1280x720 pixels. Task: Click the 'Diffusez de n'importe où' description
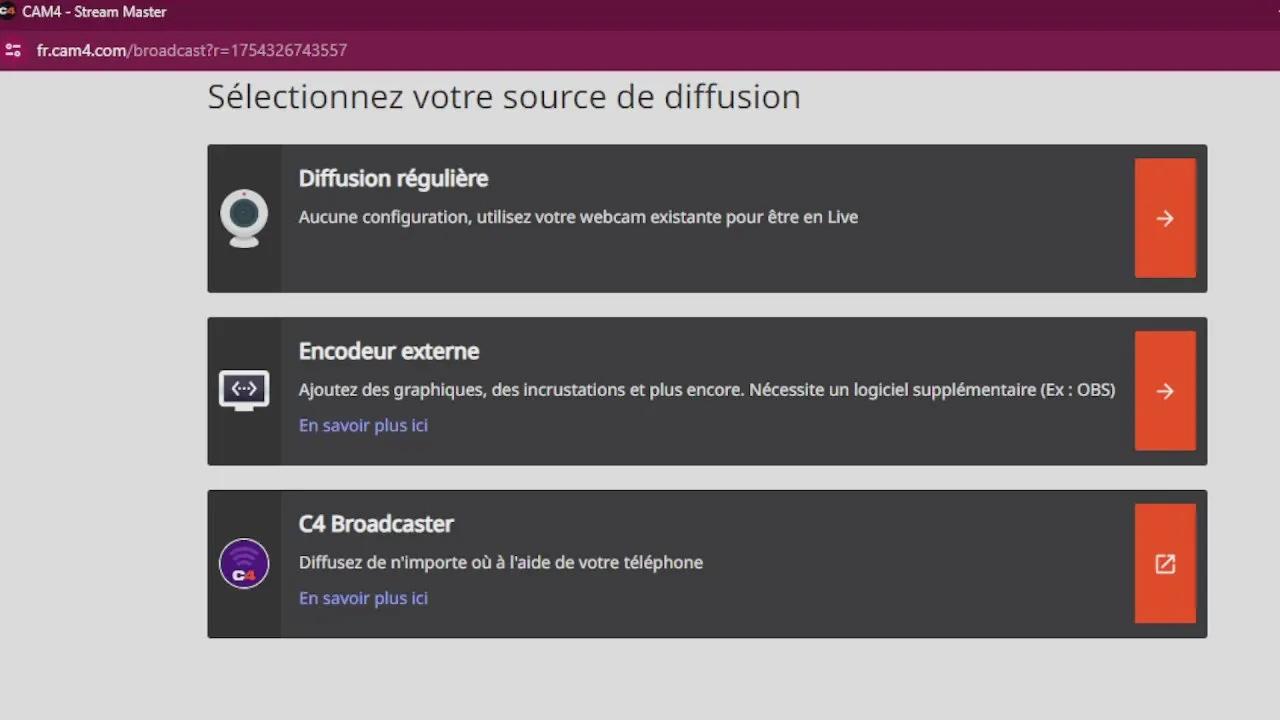coord(500,562)
